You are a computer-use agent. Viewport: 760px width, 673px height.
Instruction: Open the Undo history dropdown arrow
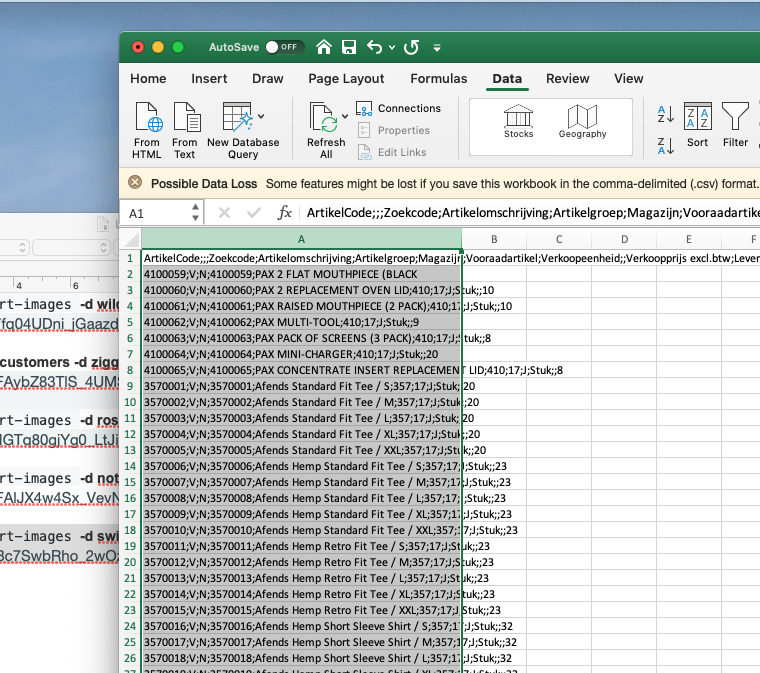click(392, 47)
